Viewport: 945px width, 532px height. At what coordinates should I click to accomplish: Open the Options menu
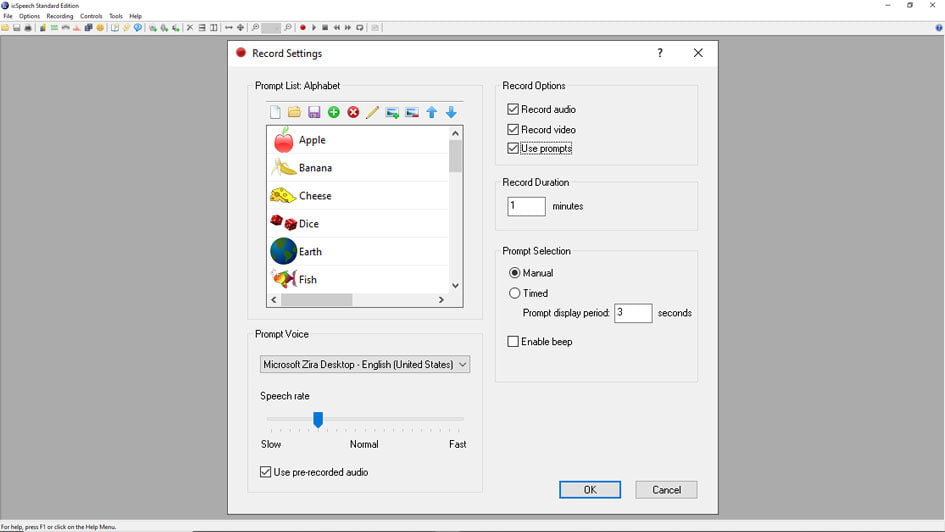pyautogui.click(x=29, y=16)
